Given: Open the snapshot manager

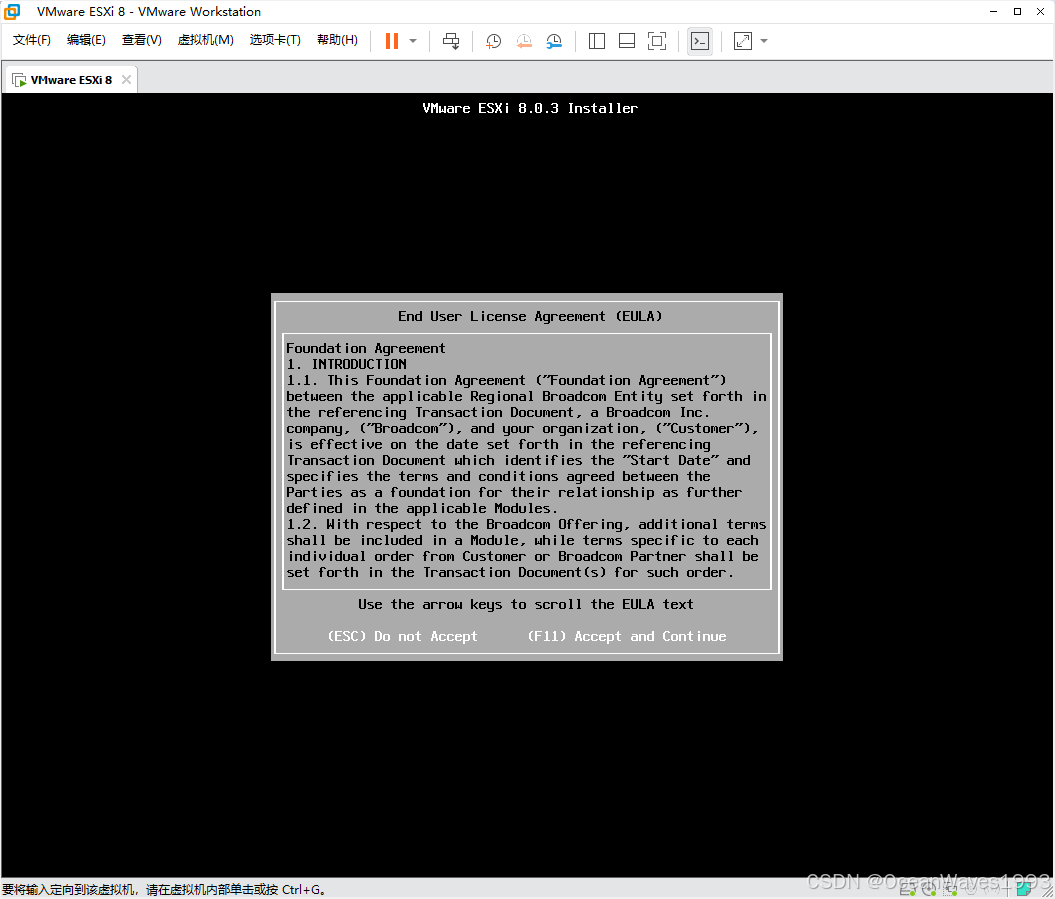Looking at the screenshot, I should pyautogui.click(x=554, y=41).
